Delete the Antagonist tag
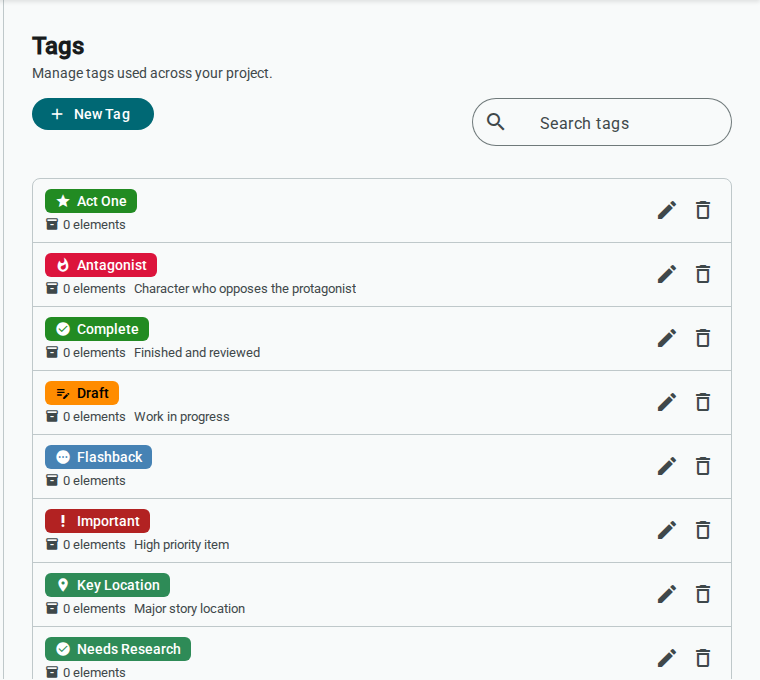Image resolution: width=760 pixels, height=680 pixels. 703,274
